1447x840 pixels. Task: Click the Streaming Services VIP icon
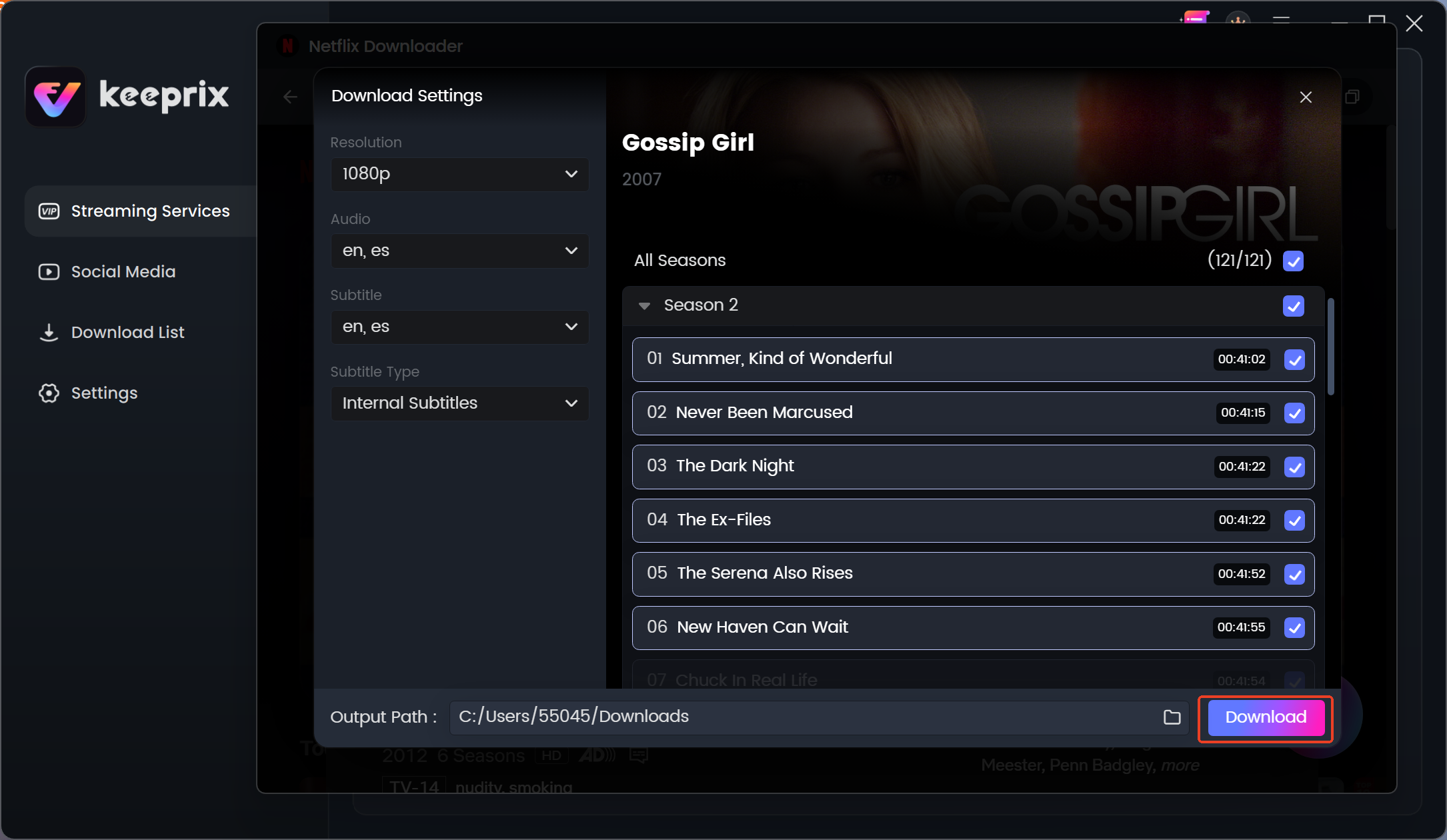pos(49,211)
